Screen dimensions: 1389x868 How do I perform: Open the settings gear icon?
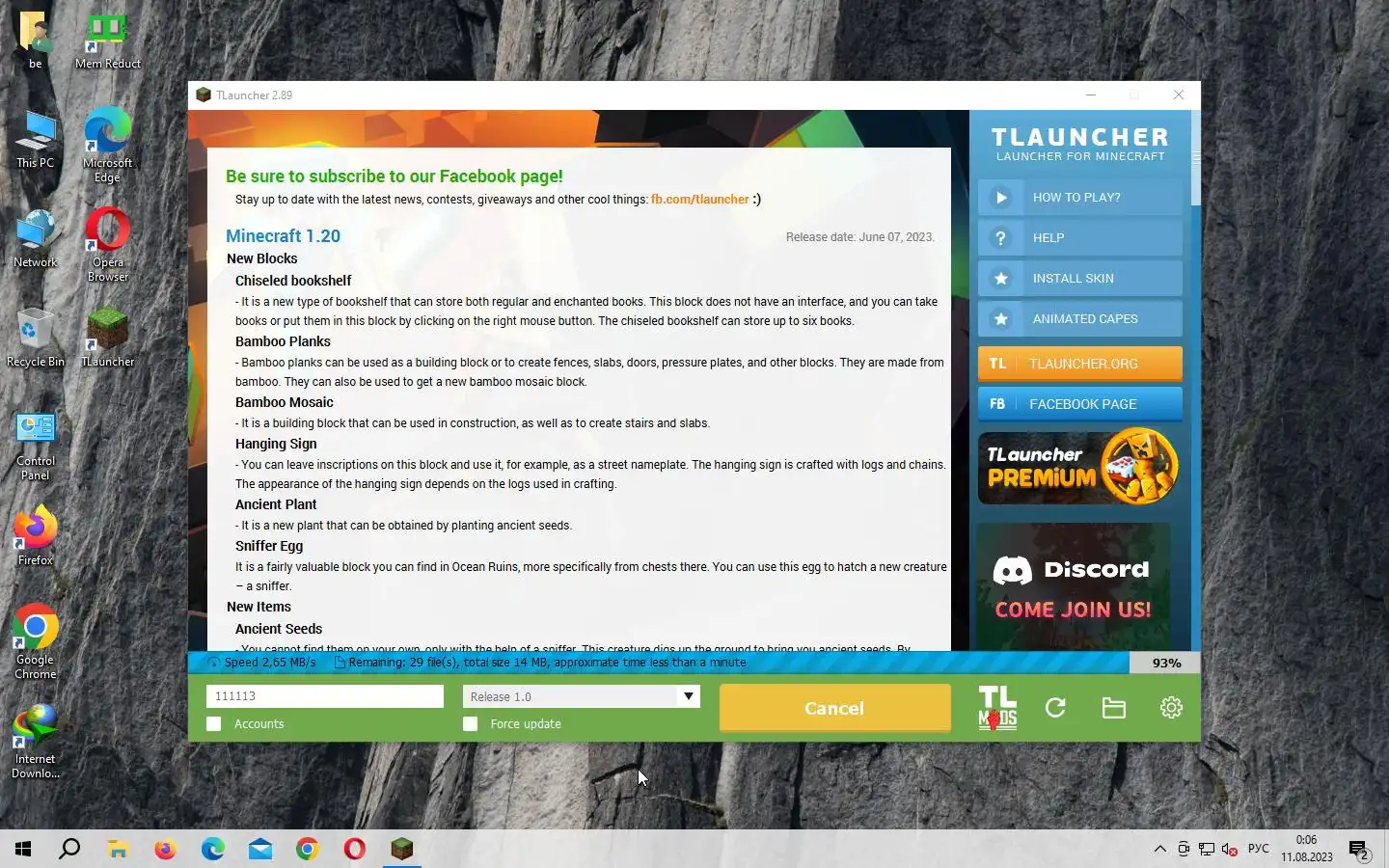1171,708
